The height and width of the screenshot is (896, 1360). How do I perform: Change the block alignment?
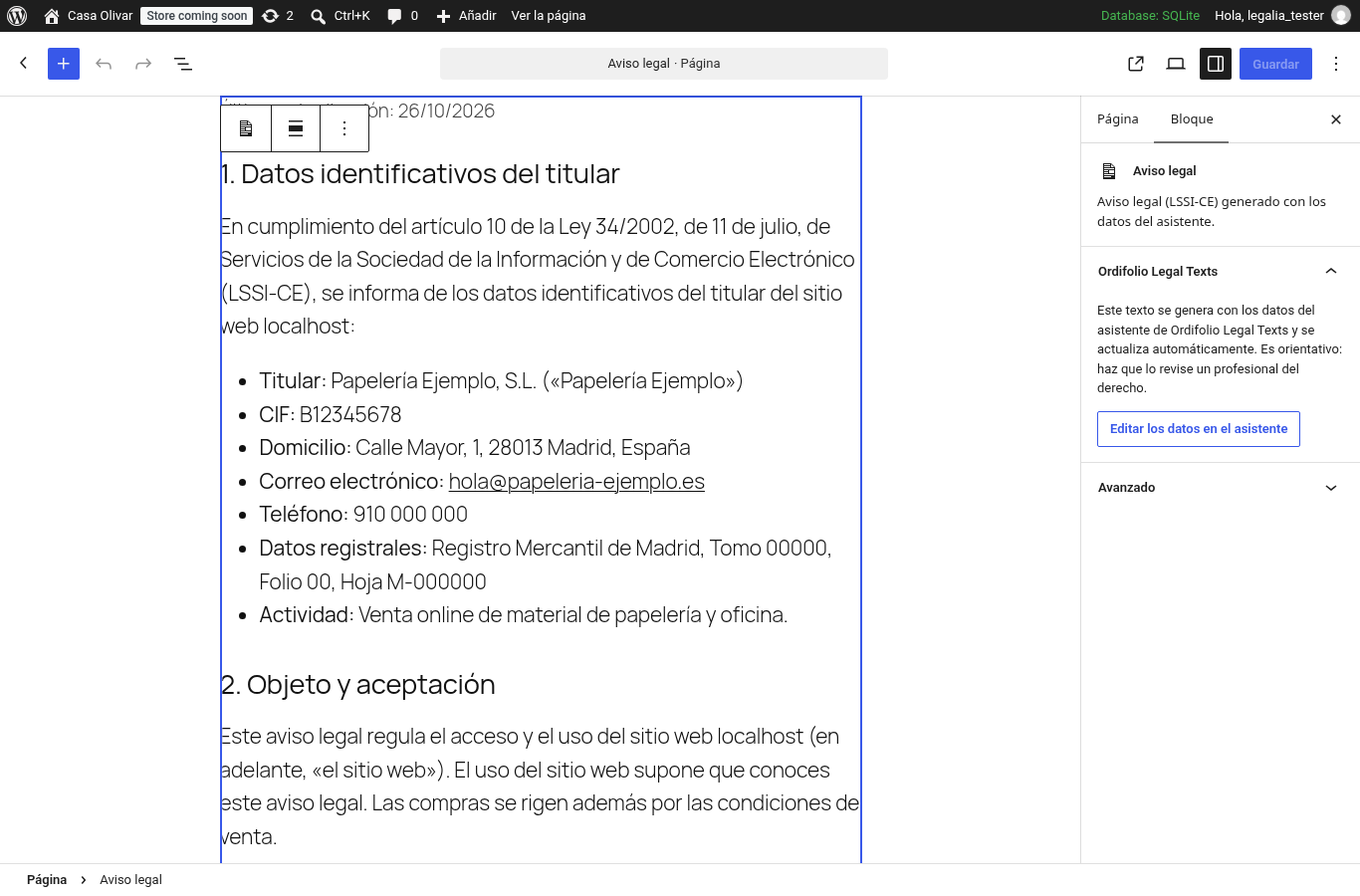(x=296, y=128)
